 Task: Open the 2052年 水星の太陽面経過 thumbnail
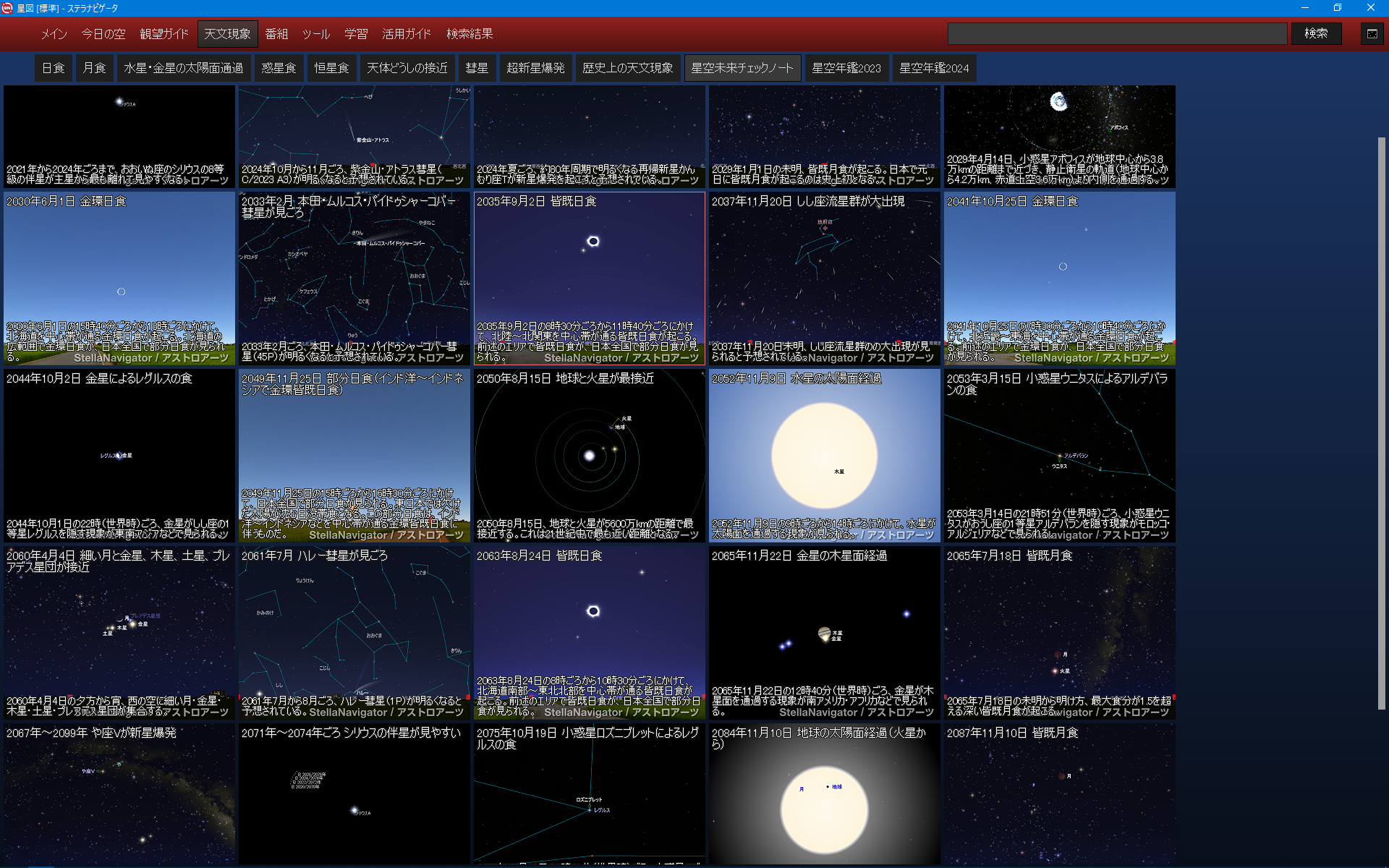[824, 456]
